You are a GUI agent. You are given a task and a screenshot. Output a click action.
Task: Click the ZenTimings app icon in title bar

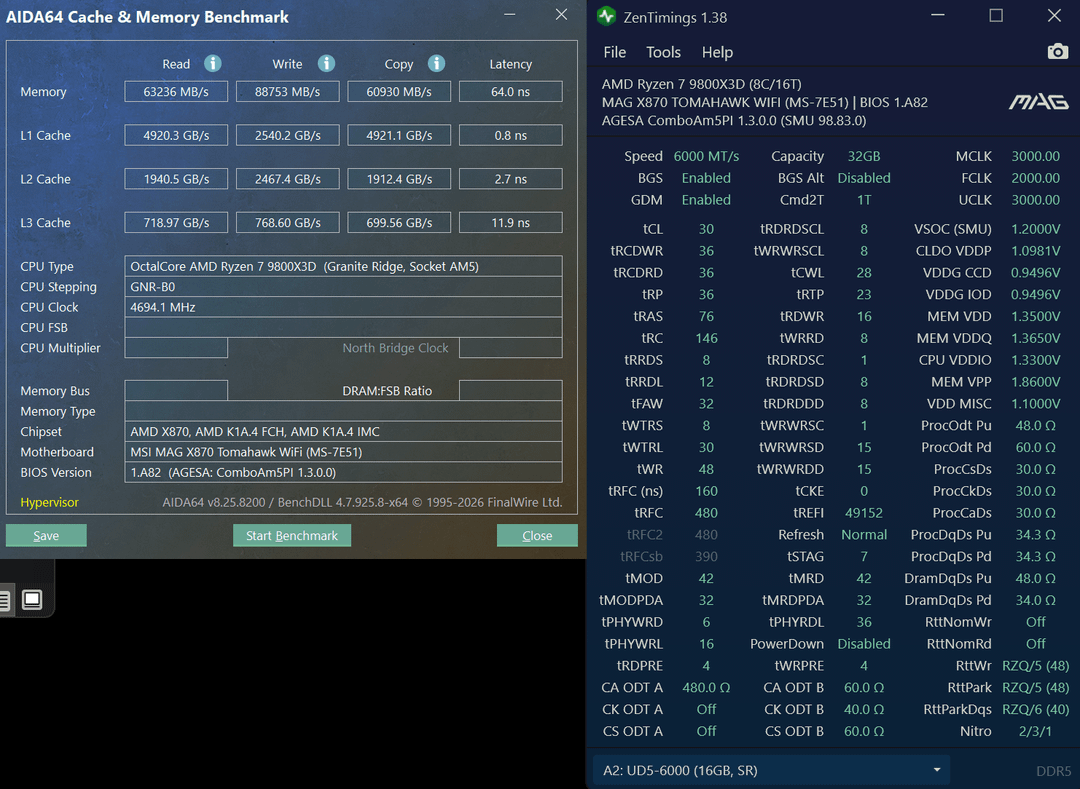606,16
